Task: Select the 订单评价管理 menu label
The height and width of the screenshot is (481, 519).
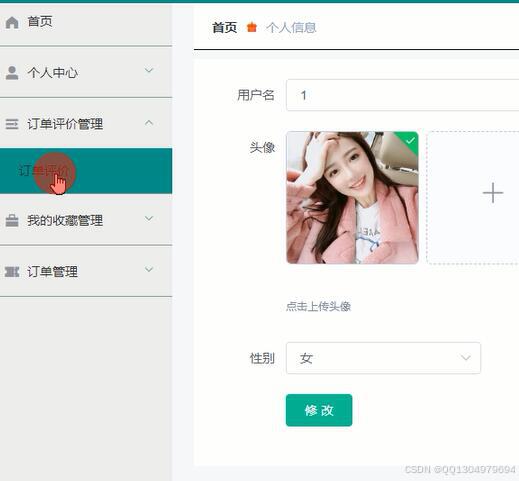Action: tap(65, 124)
